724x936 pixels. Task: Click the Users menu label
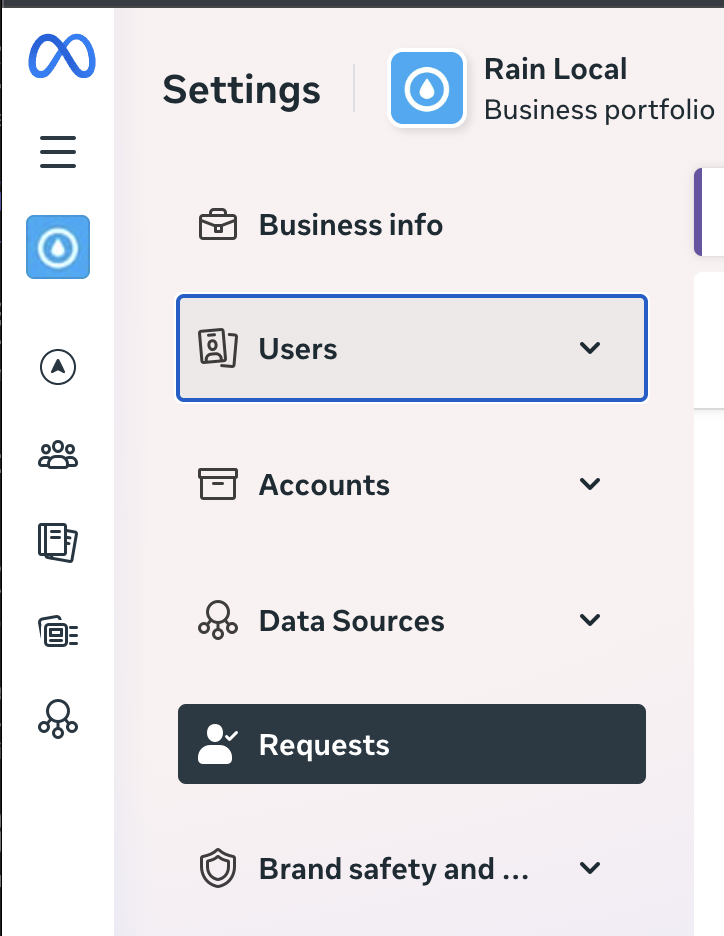[x=298, y=349]
